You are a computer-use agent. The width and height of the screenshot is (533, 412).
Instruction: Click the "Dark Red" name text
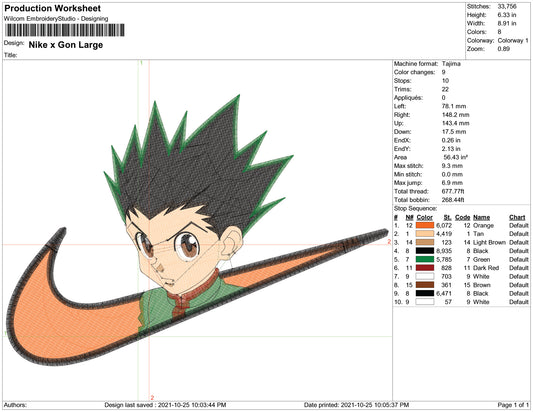486,268
